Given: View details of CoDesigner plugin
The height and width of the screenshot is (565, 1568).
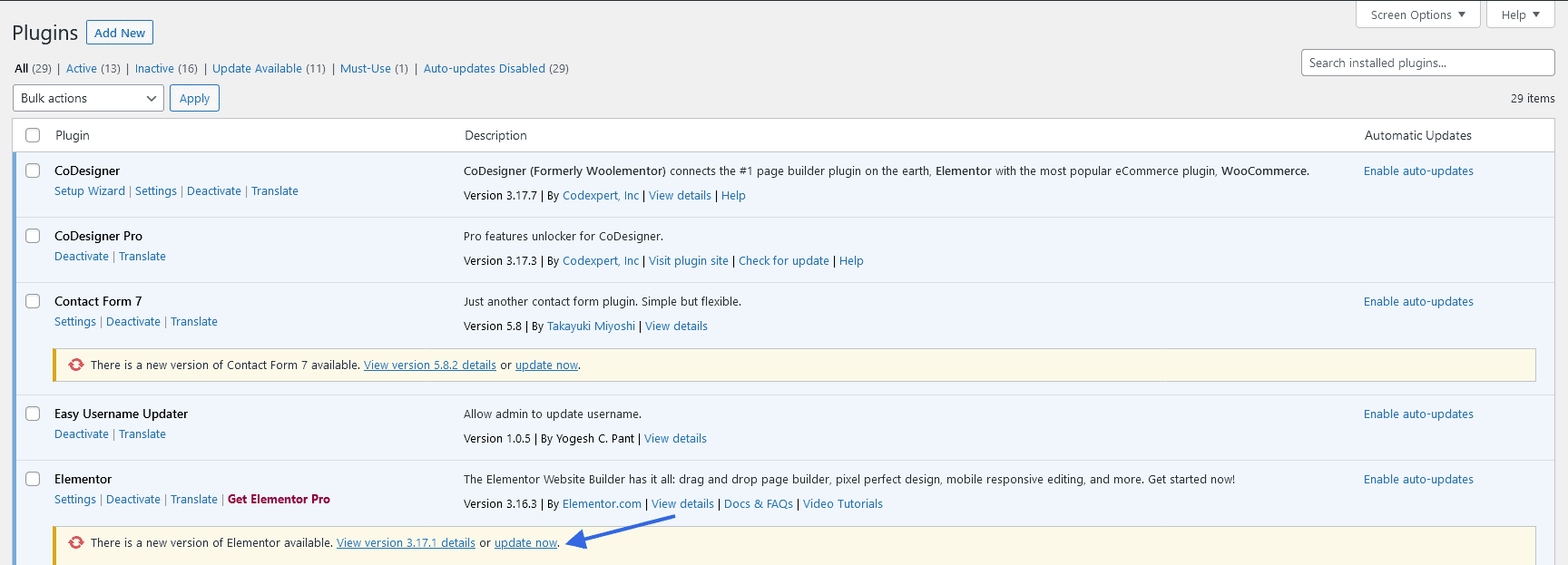Looking at the screenshot, I should coord(680,195).
